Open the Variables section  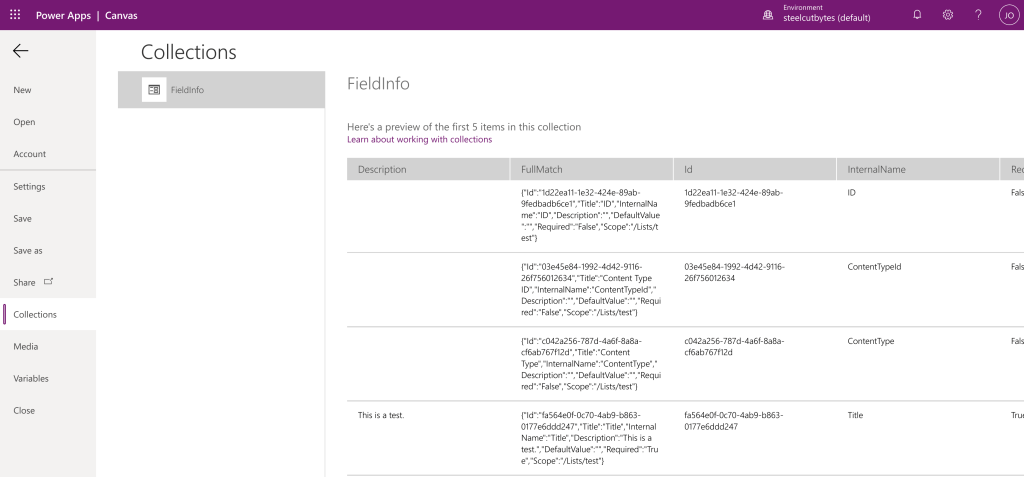(x=31, y=378)
